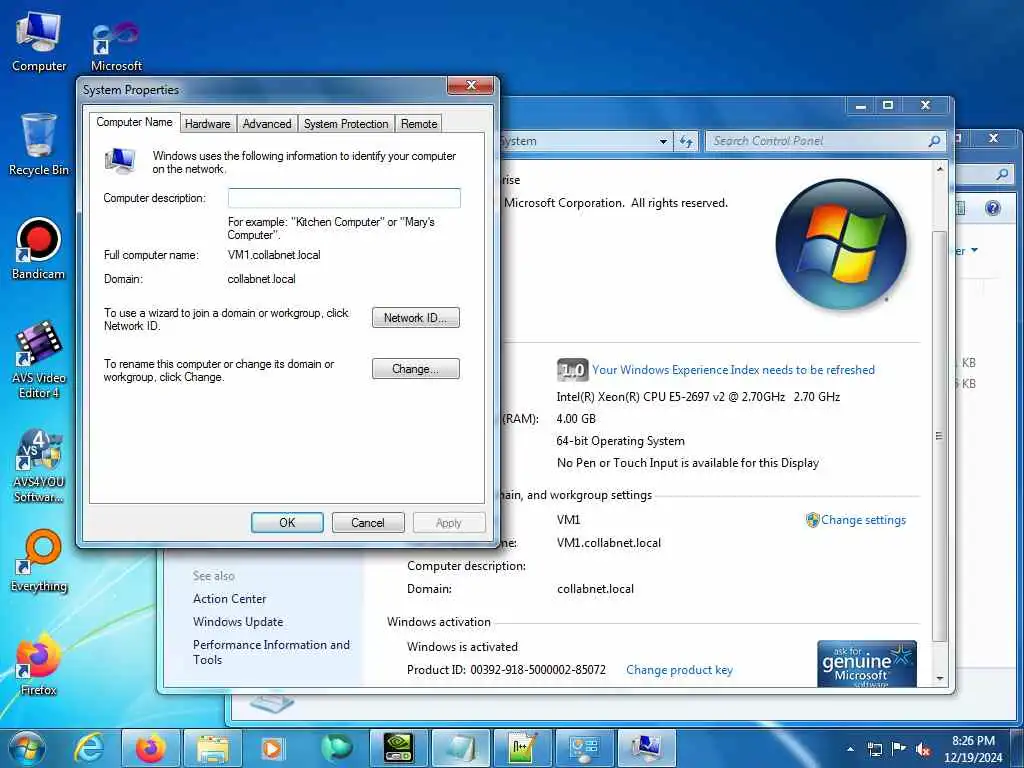Open the AVS4YOU Software desktop shortcut
Screen dimensions: 1024x768
pos(39,466)
